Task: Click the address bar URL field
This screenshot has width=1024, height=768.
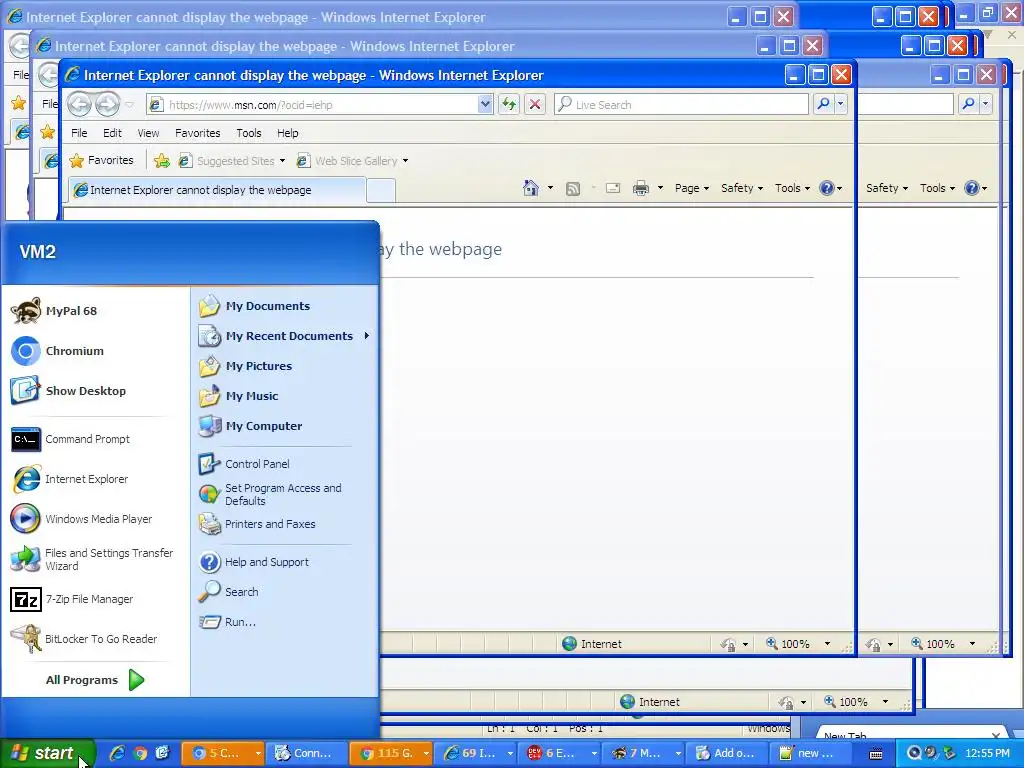Action: coord(312,104)
